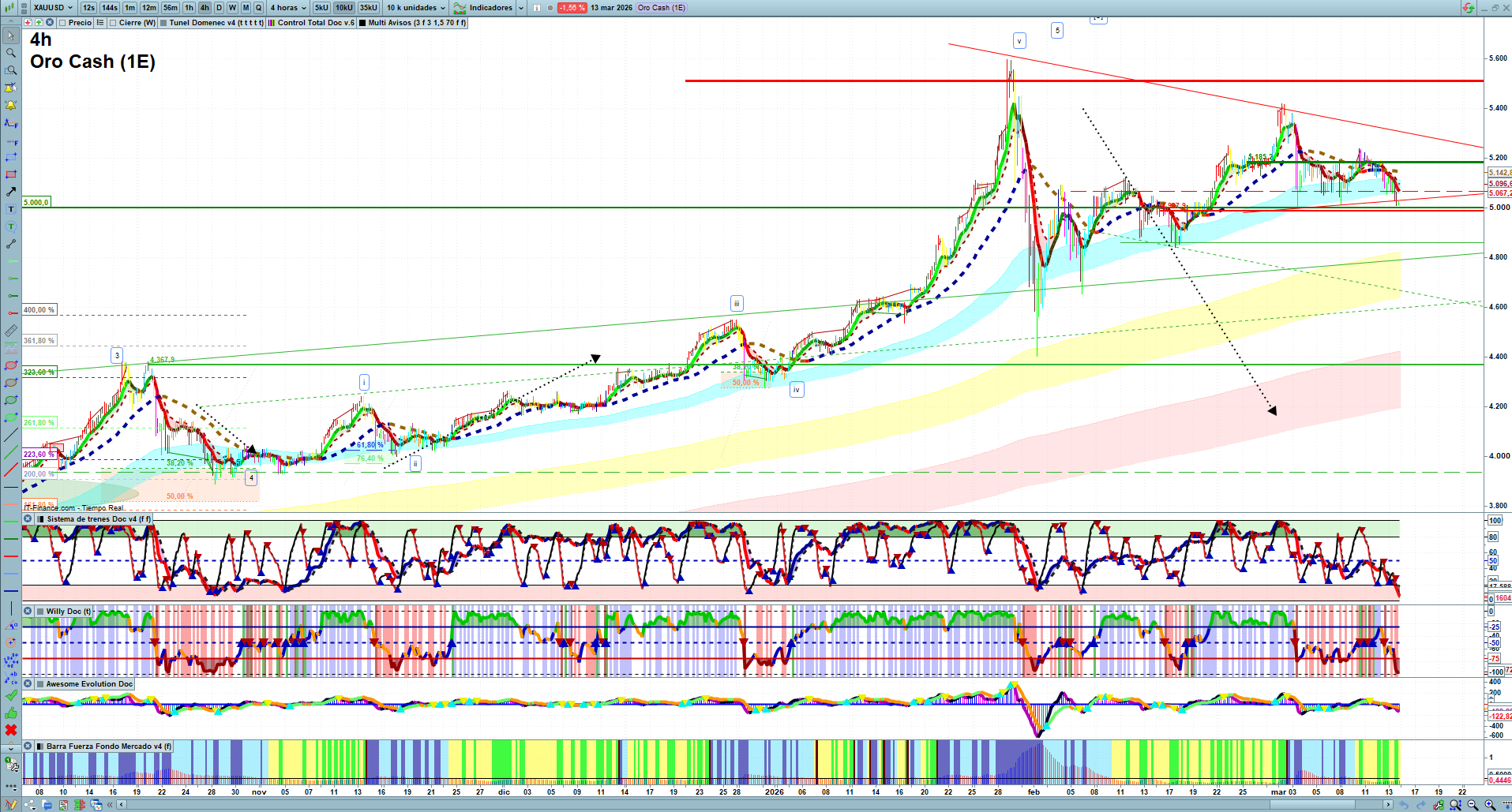This screenshot has height=812, width=1512.
Task: Select the arrow drawing tool
Action: 11,192
